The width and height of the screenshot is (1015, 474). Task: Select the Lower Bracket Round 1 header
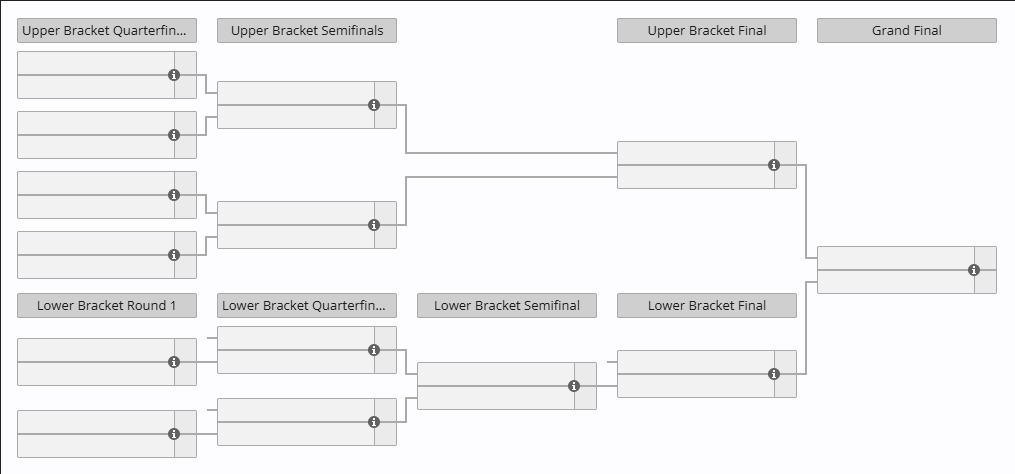[x=107, y=306]
